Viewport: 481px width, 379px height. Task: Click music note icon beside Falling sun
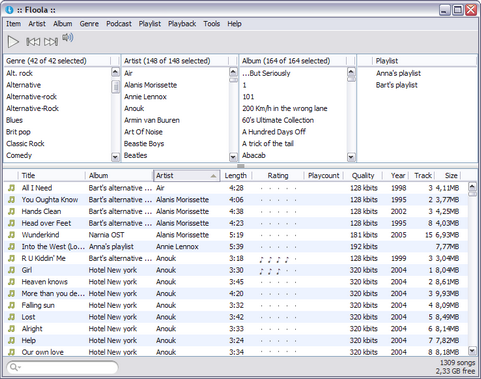[x=12, y=305]
